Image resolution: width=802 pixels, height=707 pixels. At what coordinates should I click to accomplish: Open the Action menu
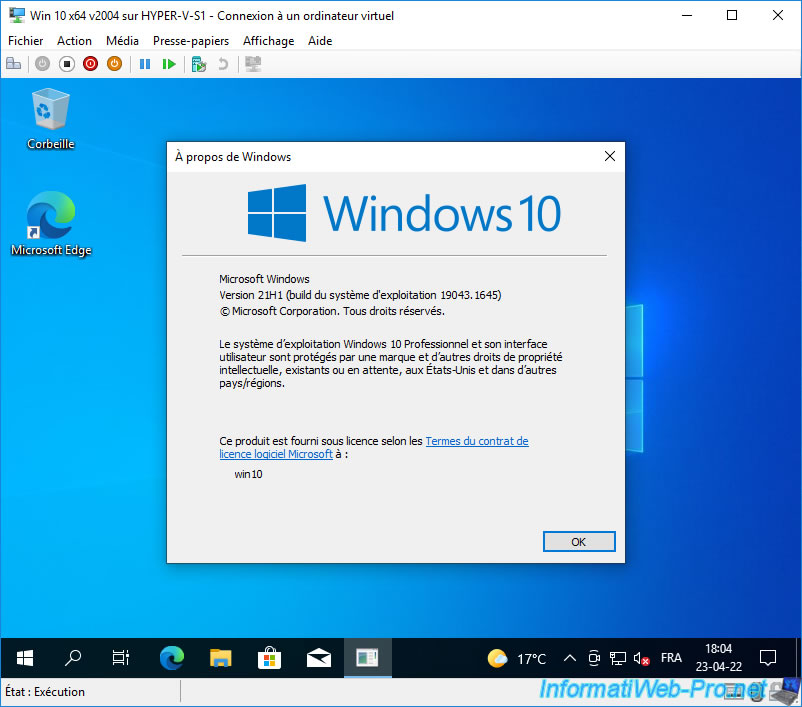coord(74,41)
